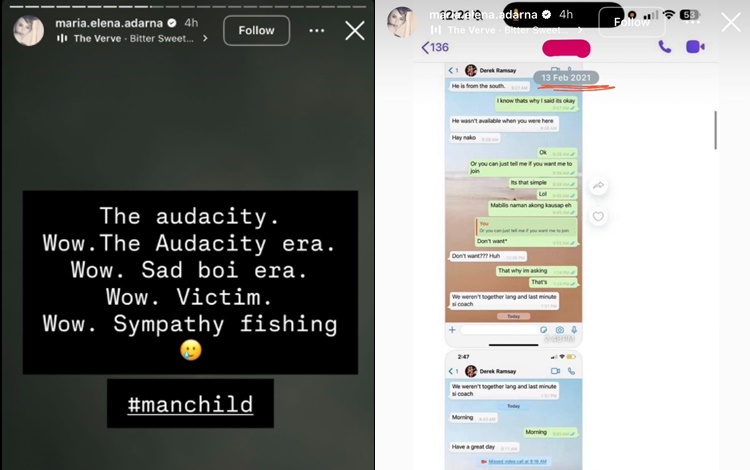Start a voice call with the phone icon

click(664, 47)
